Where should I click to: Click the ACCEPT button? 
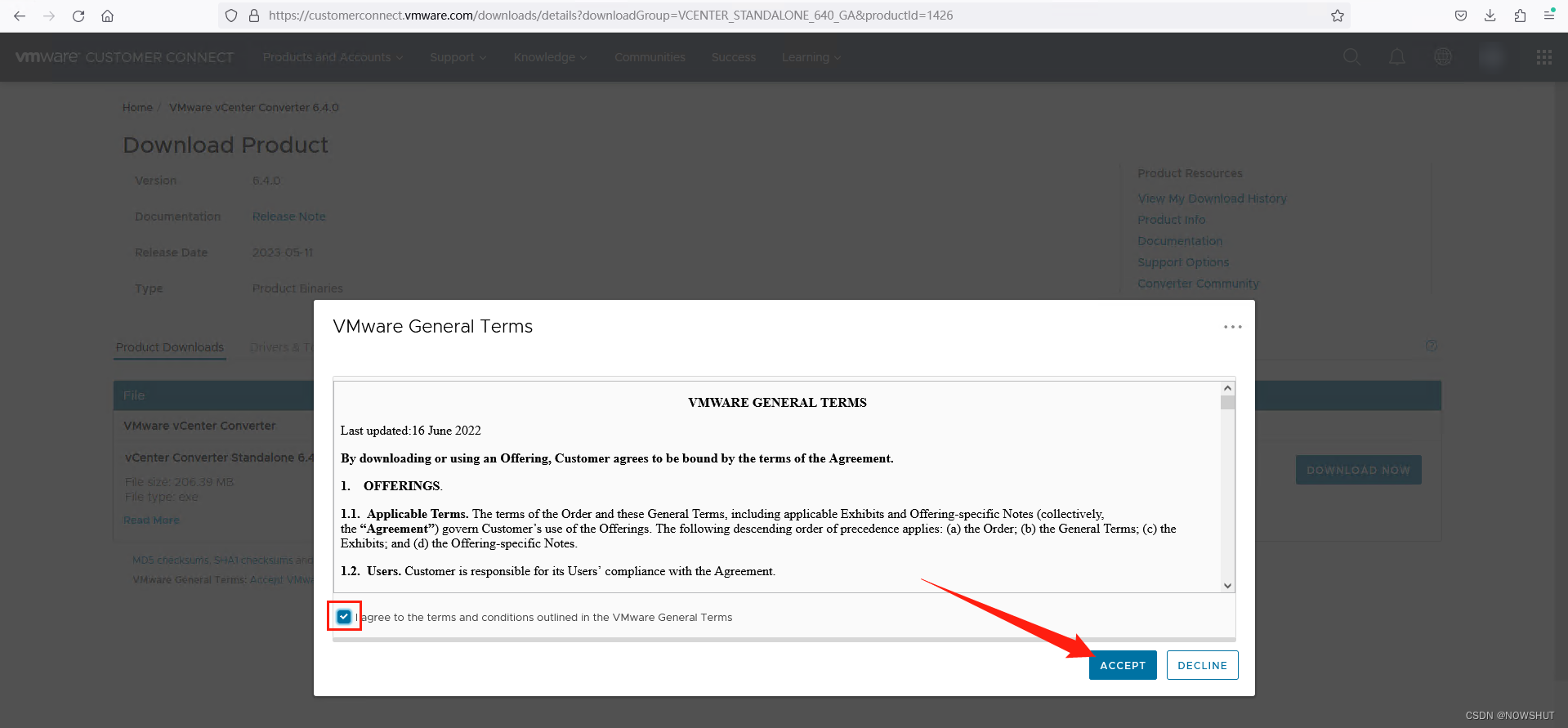tap(1123, 665)
